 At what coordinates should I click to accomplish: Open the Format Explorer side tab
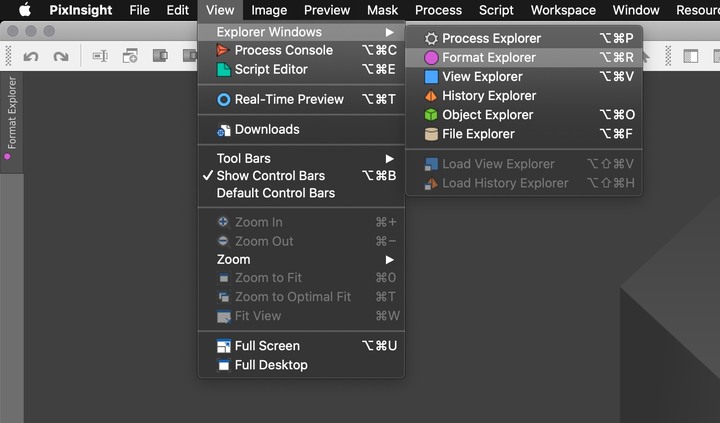pyautogui.click(x=11, y=118)
